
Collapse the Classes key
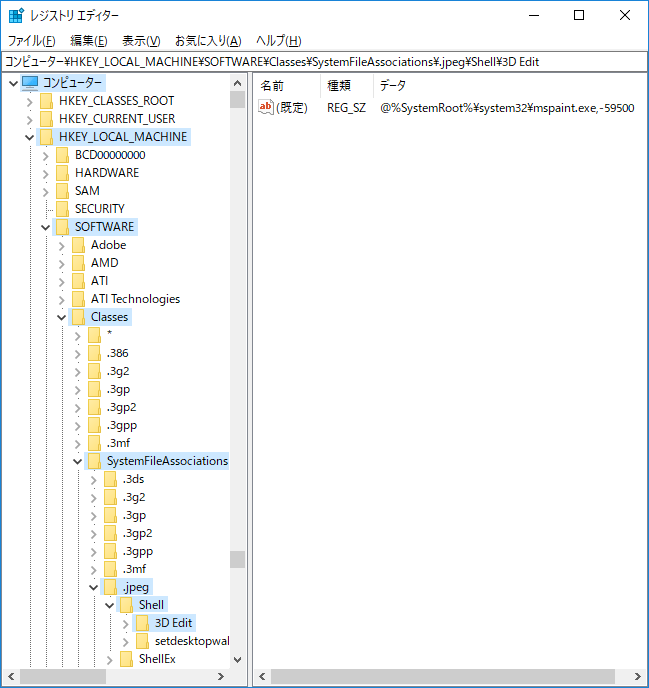tap(61, 317)
